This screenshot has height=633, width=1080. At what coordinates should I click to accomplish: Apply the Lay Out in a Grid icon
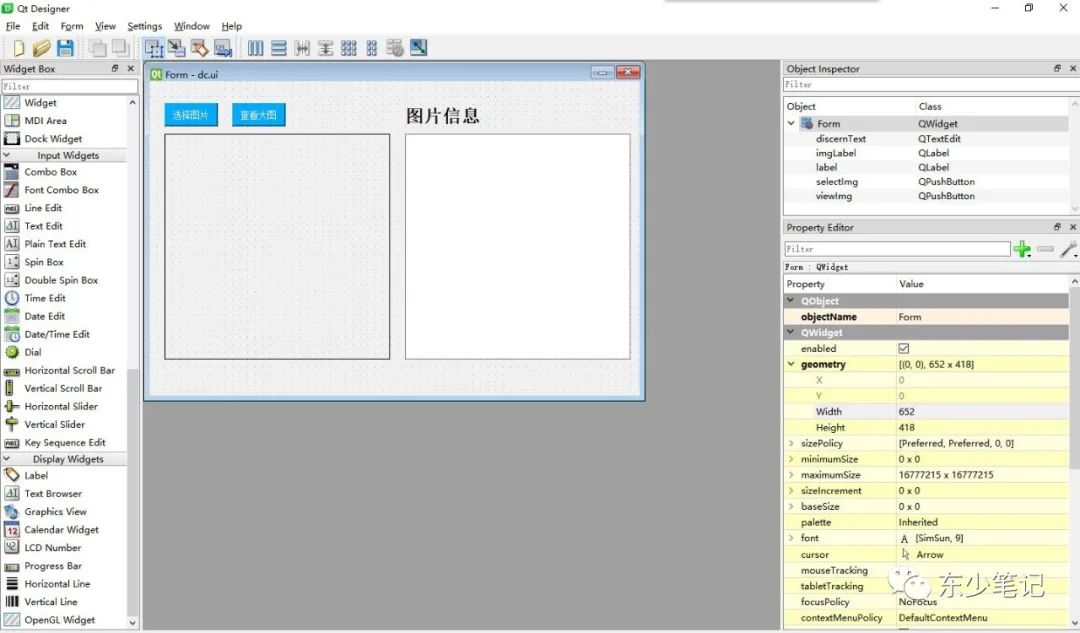tap(347, 47)
